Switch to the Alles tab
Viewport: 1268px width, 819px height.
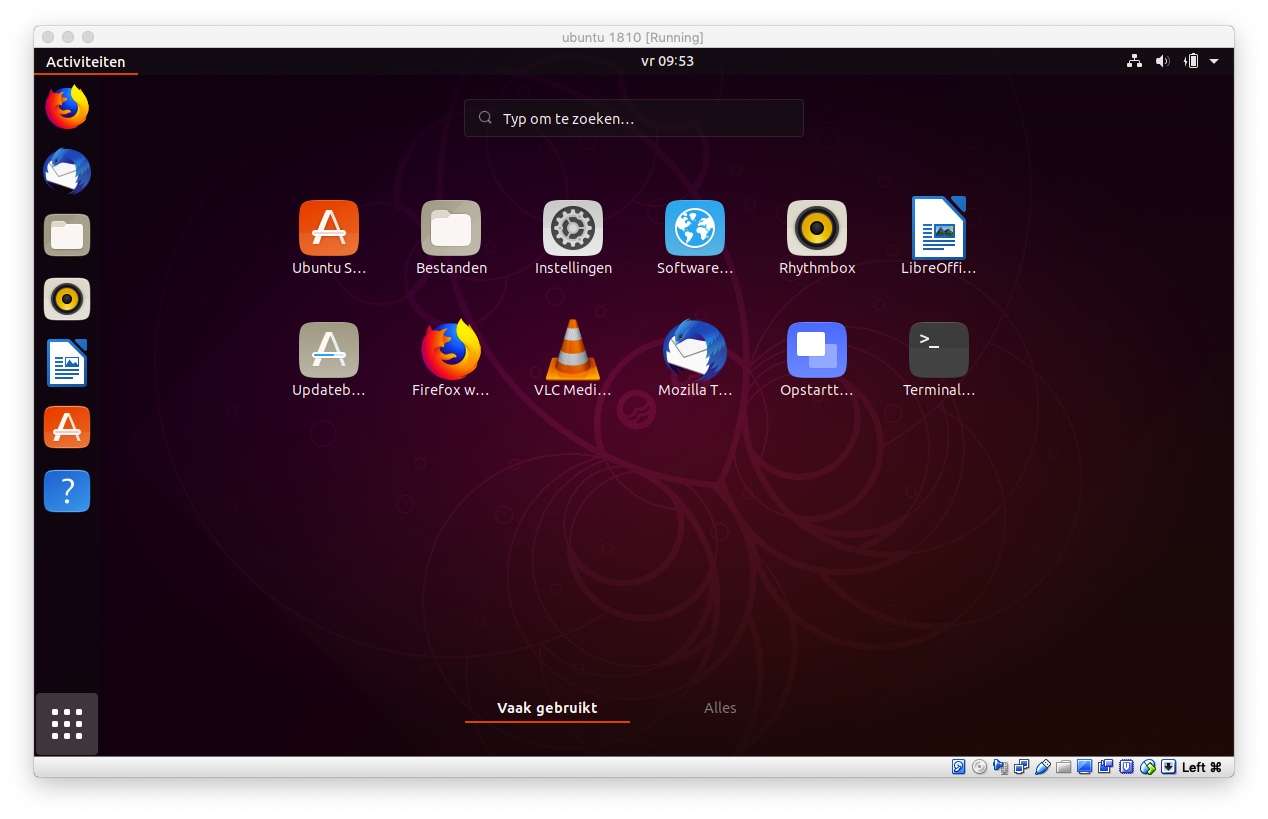(719, 708)
